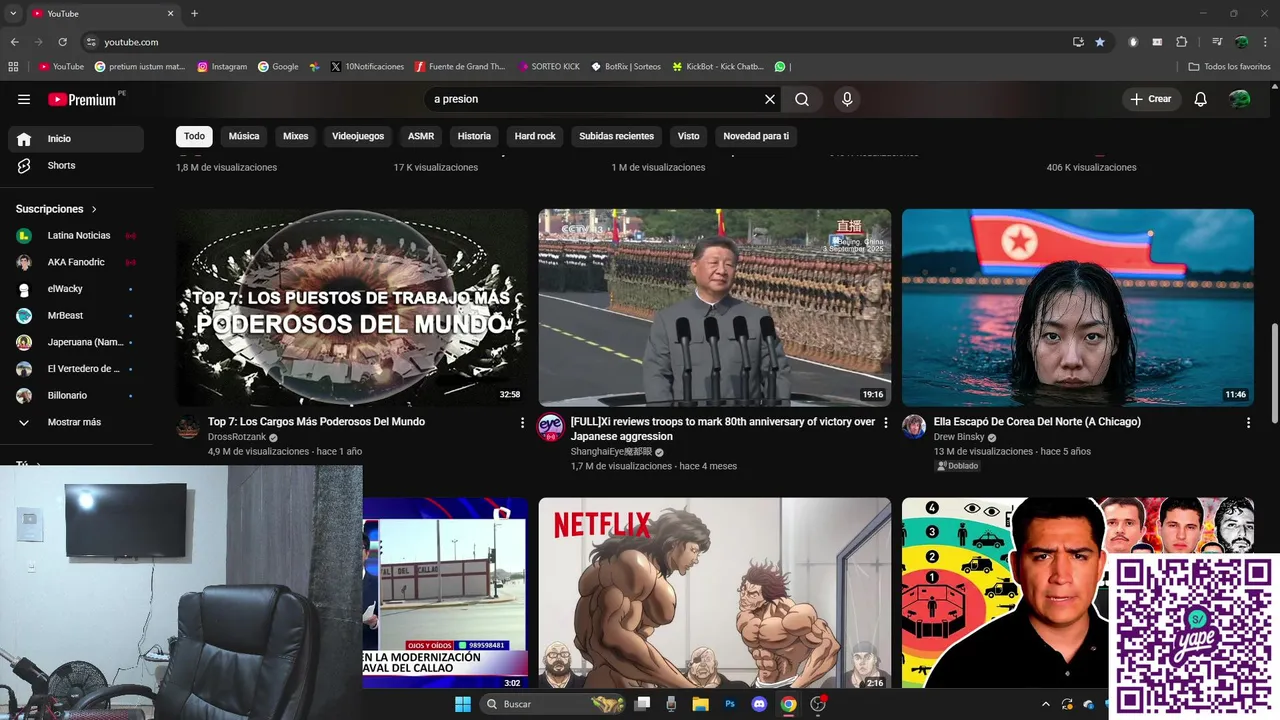Open options for Ella Escapó video

coord(1248,423)
